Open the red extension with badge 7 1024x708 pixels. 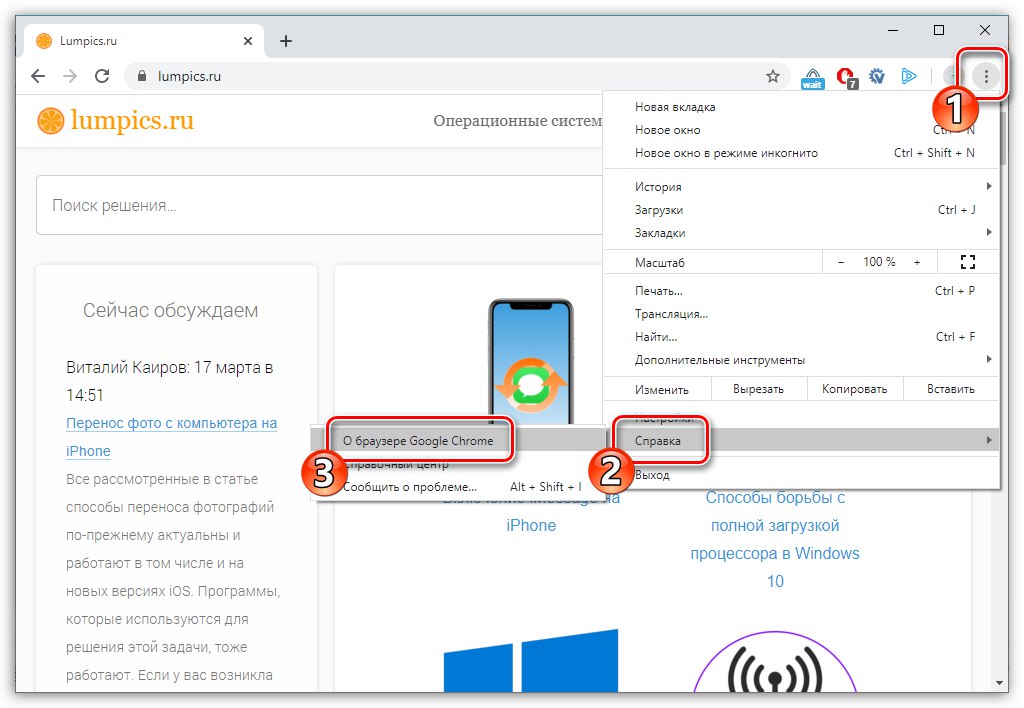tap(846, 78)
